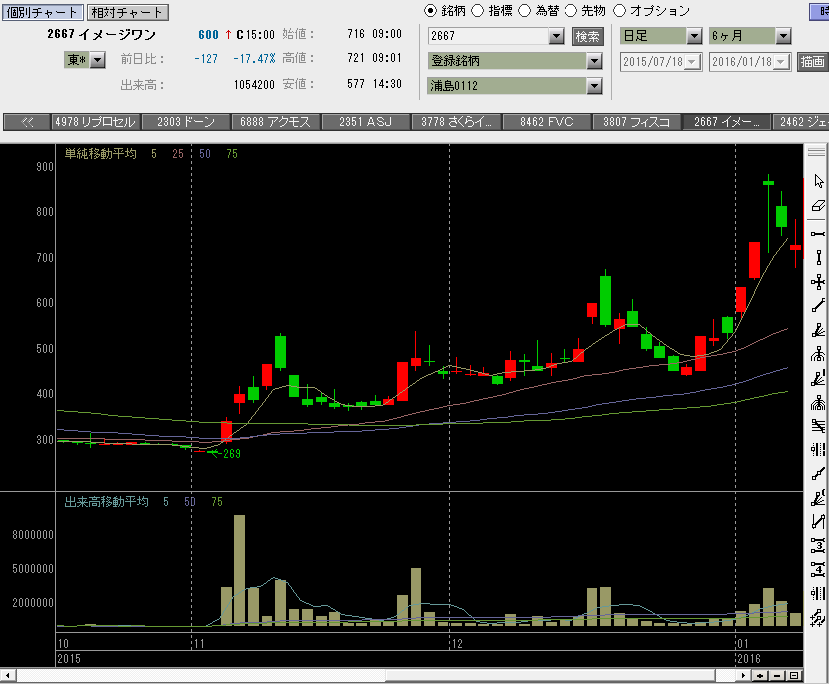Select the 先物 radio button
The image size is (829, 684).
click(571, 11)
